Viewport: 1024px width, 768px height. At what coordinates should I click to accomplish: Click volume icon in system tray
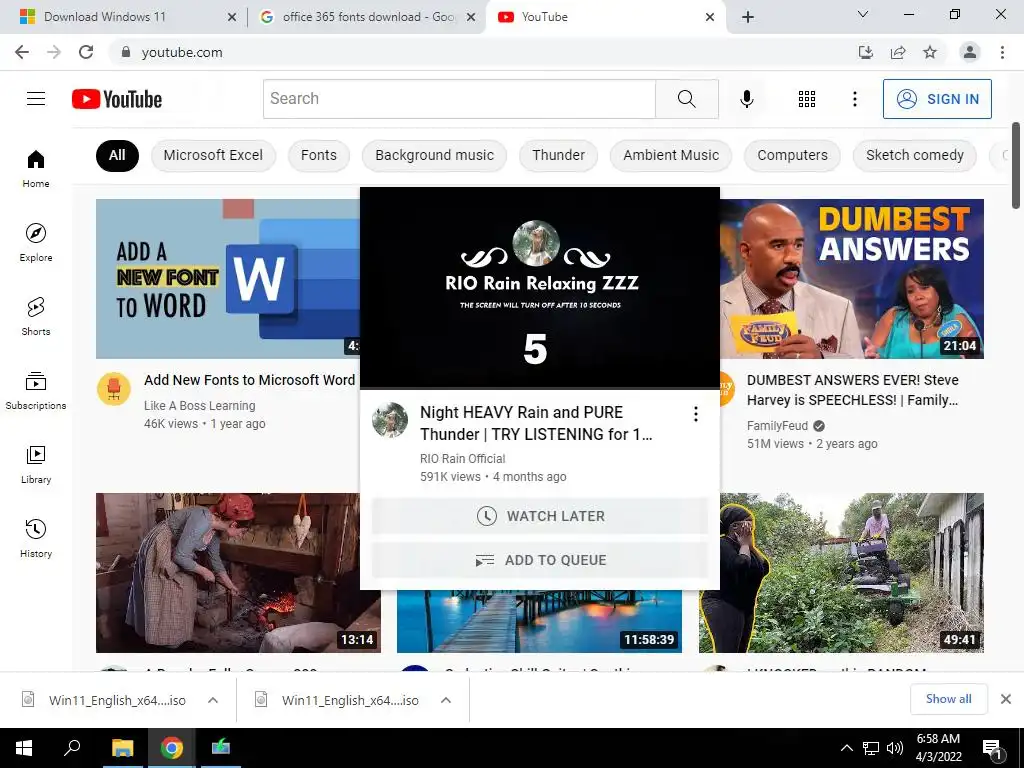[x=895, y=748]
